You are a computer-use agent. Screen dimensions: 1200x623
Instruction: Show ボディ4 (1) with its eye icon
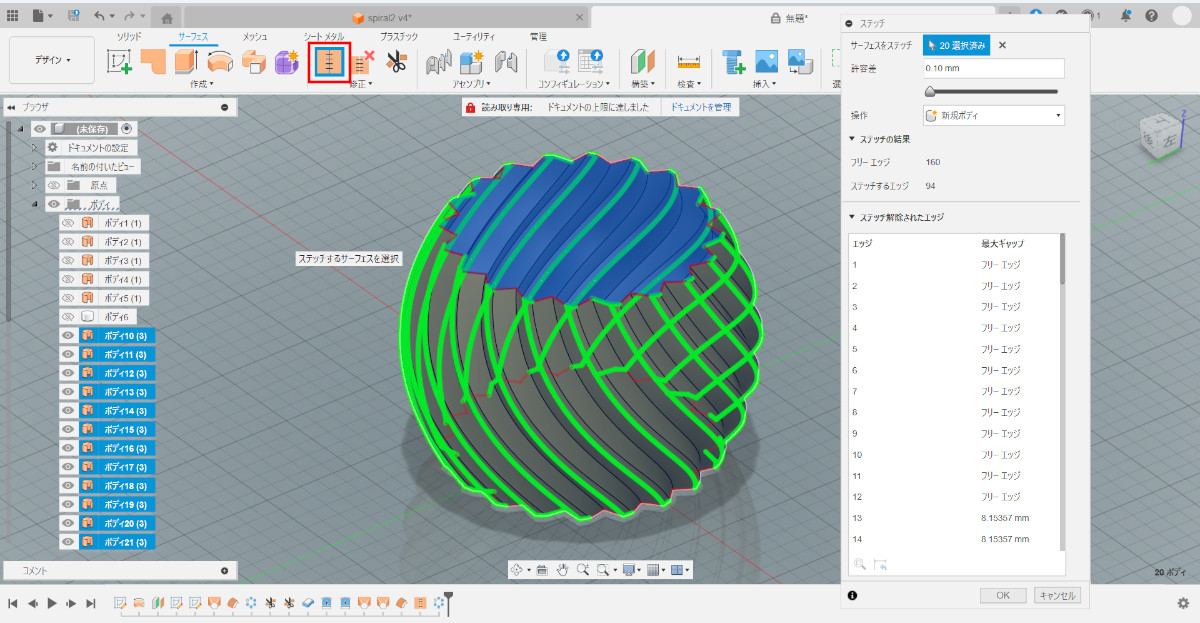[68, 279]
